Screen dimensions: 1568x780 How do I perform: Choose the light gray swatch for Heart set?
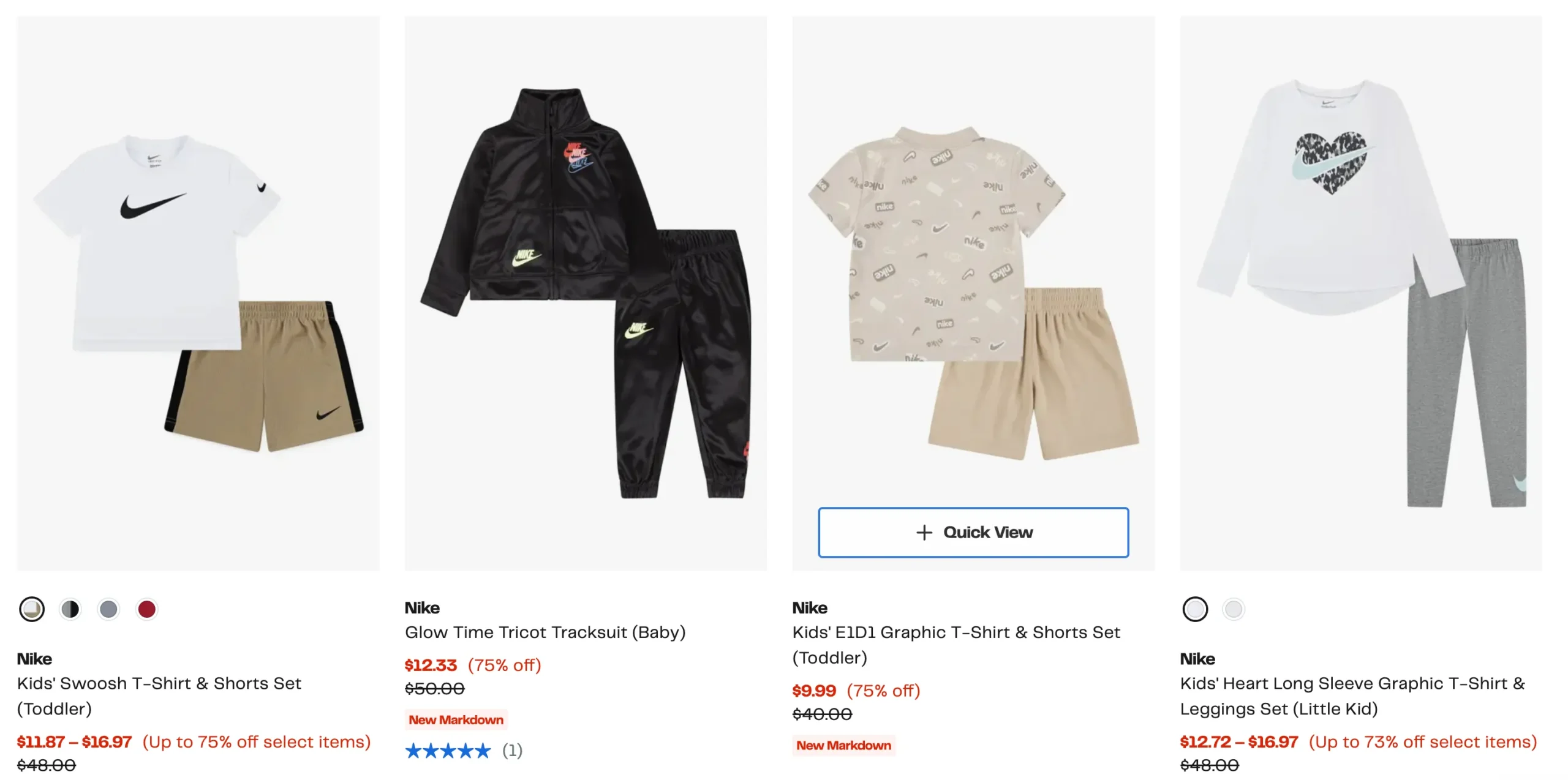[x=1234, y=609]
